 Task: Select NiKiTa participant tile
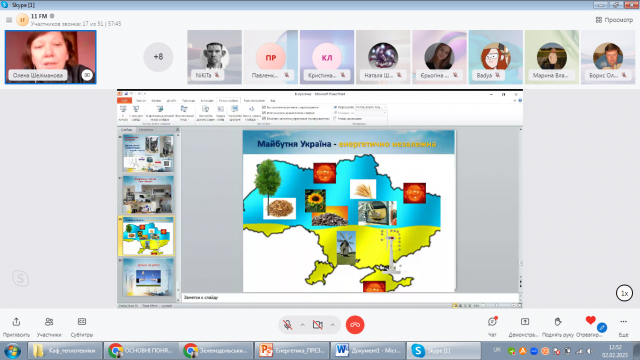(x=214, y=57)
